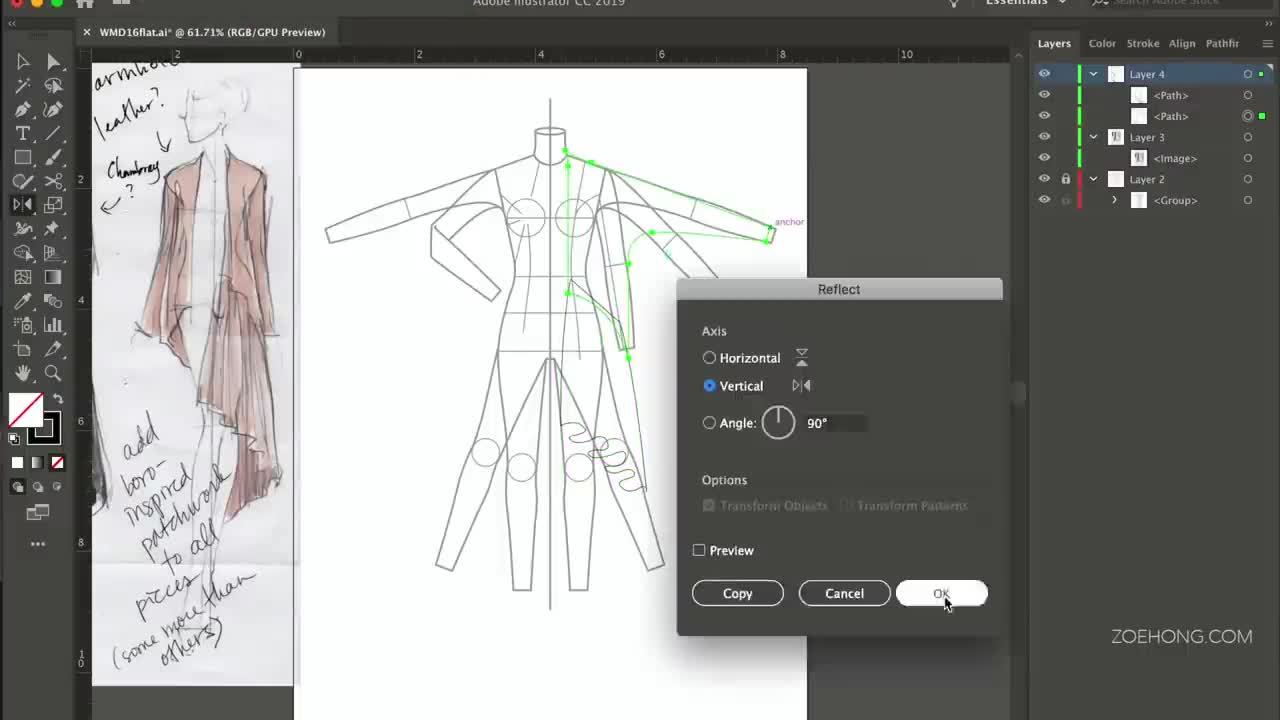The height and width of the screenshot is (720, 1280).
Task: Expand the Group sublayer arrow
Action: (x=1114, y=200)
